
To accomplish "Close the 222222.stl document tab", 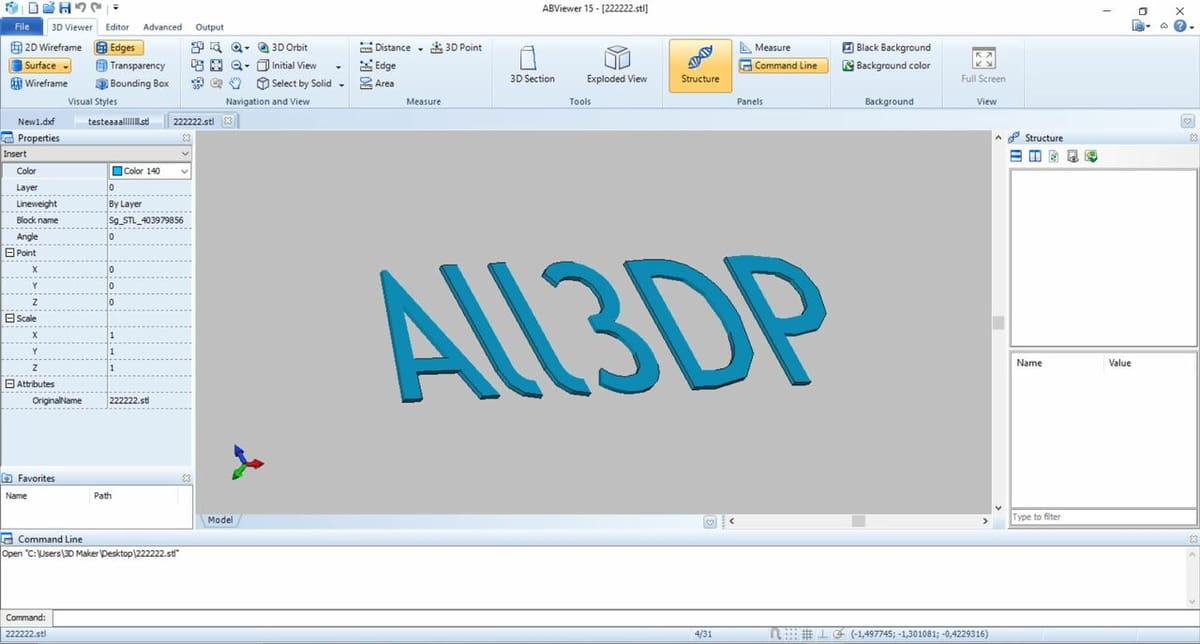I will (x=227, y=121).
